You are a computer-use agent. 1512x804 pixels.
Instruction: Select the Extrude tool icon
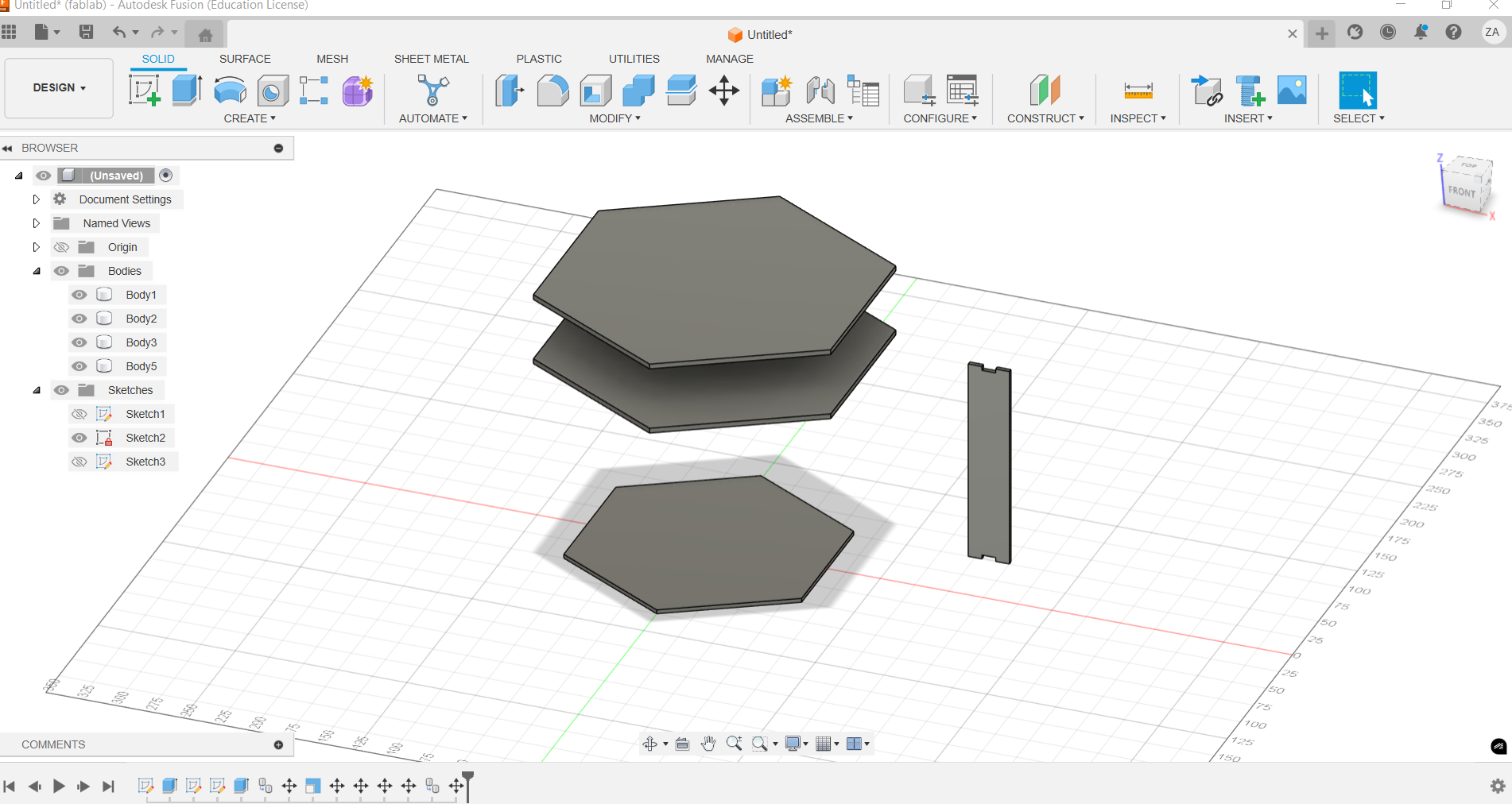(187, 91)
